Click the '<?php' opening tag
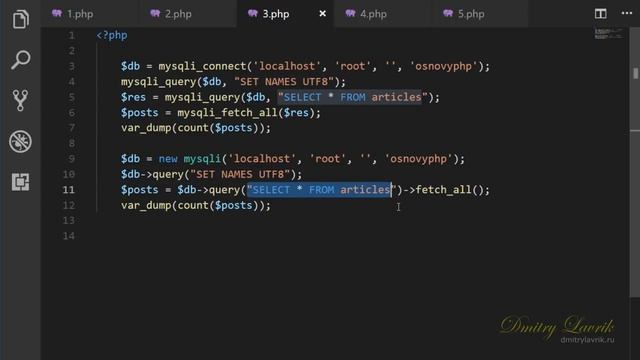Image resolution: width=640 pixels, height=360 pixels. click(x=112, y=36)
